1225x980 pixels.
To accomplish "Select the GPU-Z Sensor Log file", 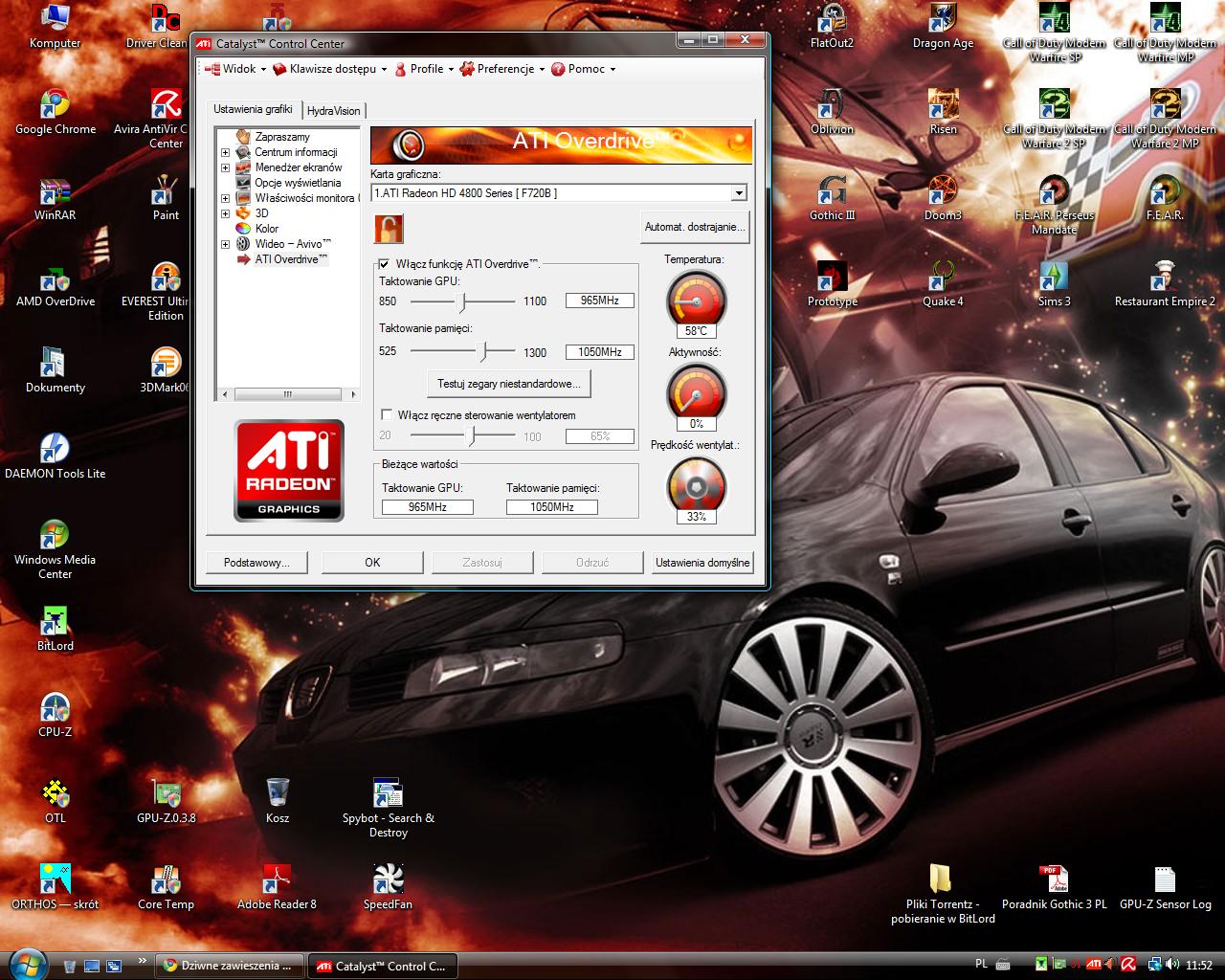I will pos(1165,887).
